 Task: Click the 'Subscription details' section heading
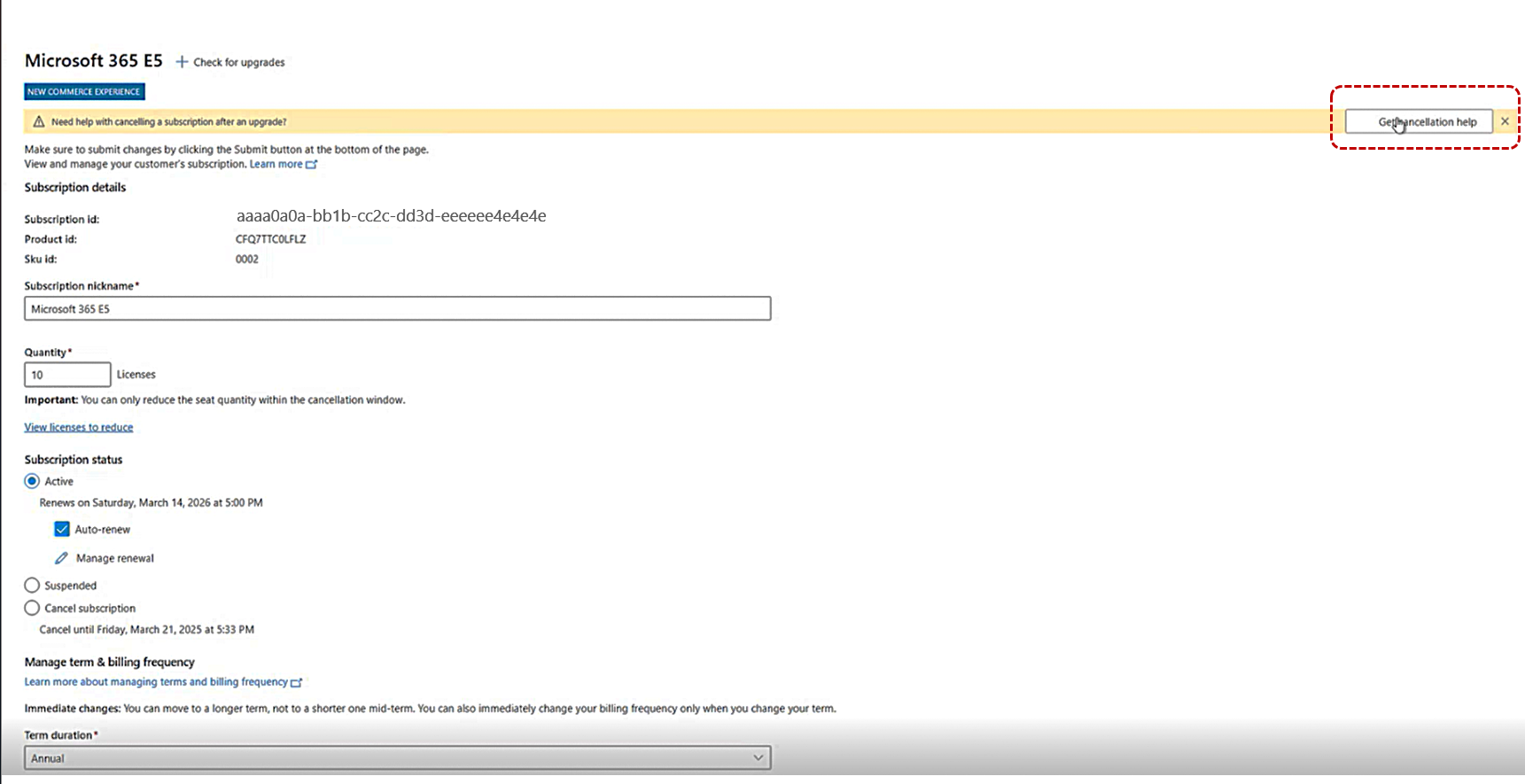click(x=75, y=187)
